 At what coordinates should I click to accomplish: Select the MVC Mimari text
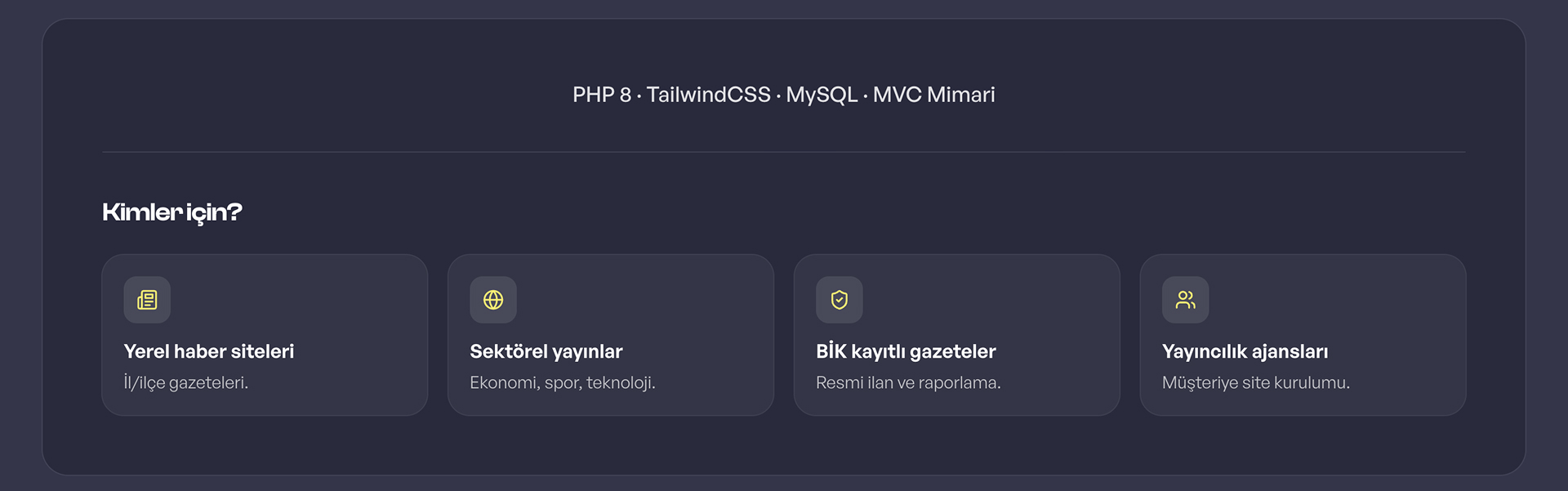click(x=934, y=95)
